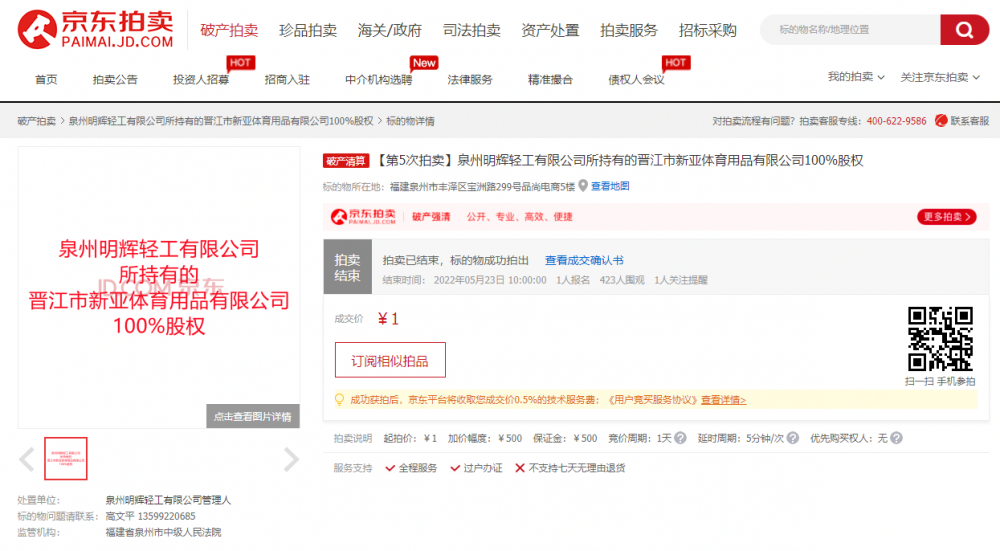The width and height of the screenshot is (1000, 551).
Task: Expand 关注京东拍卖 dropdown
Action: (x=940, y=77)
